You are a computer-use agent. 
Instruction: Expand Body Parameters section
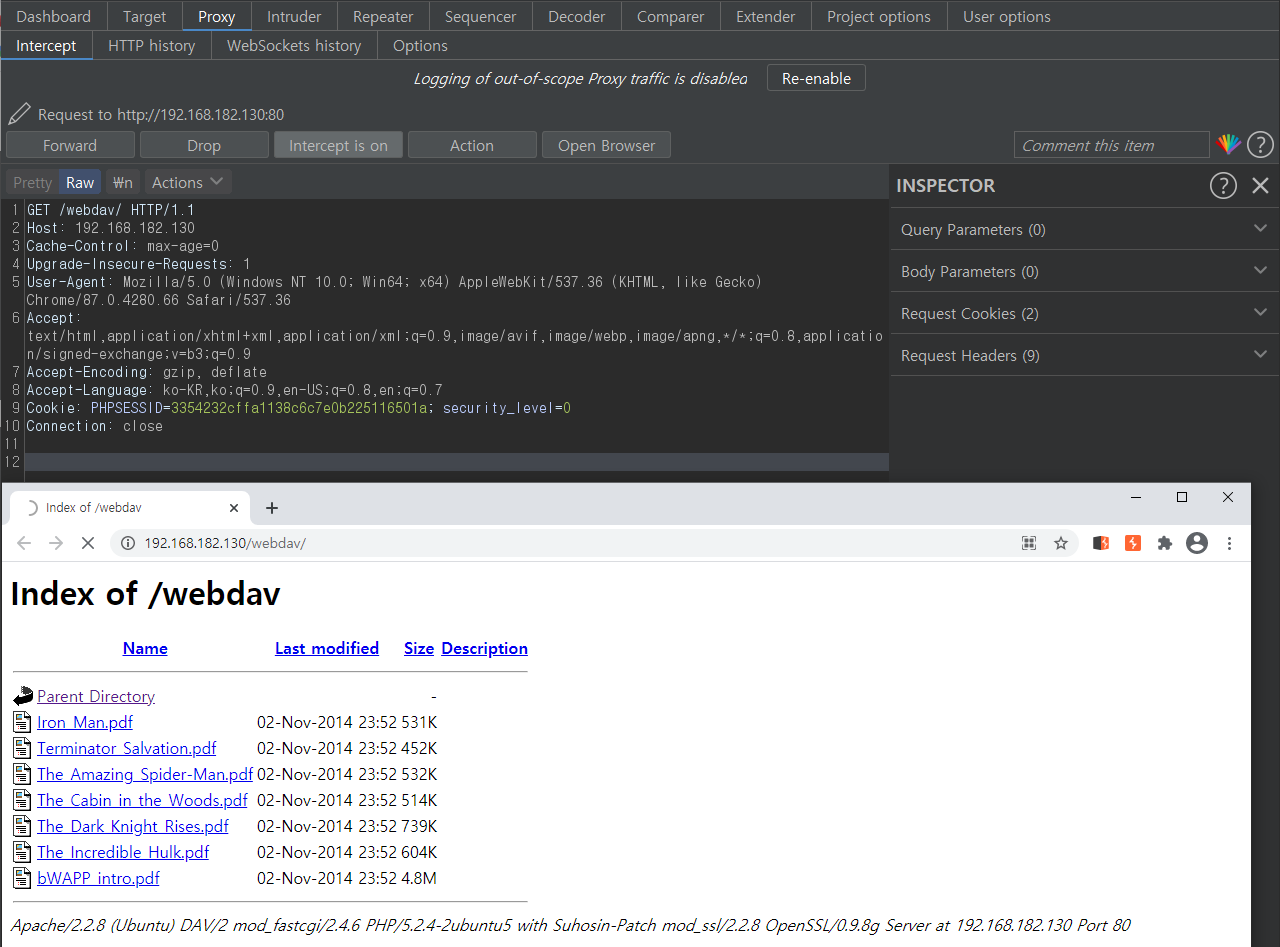click(x=1084, y=271)
